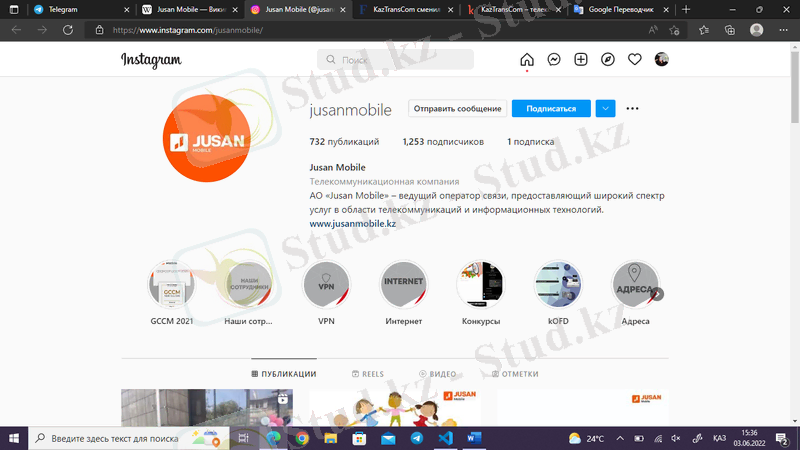Create new post plus icon
Screen dimensions: 800x450
tap(581, 60)
